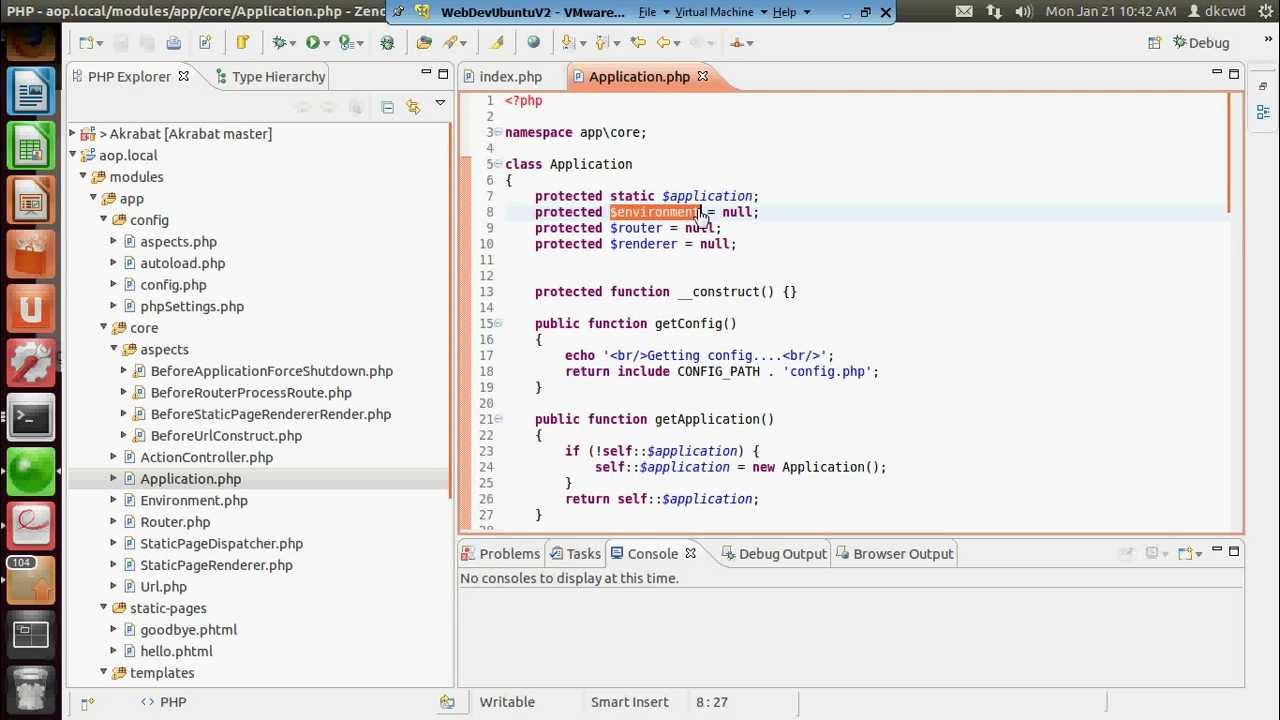Start the Debug bug icon in toolbar

click(279, 43)
